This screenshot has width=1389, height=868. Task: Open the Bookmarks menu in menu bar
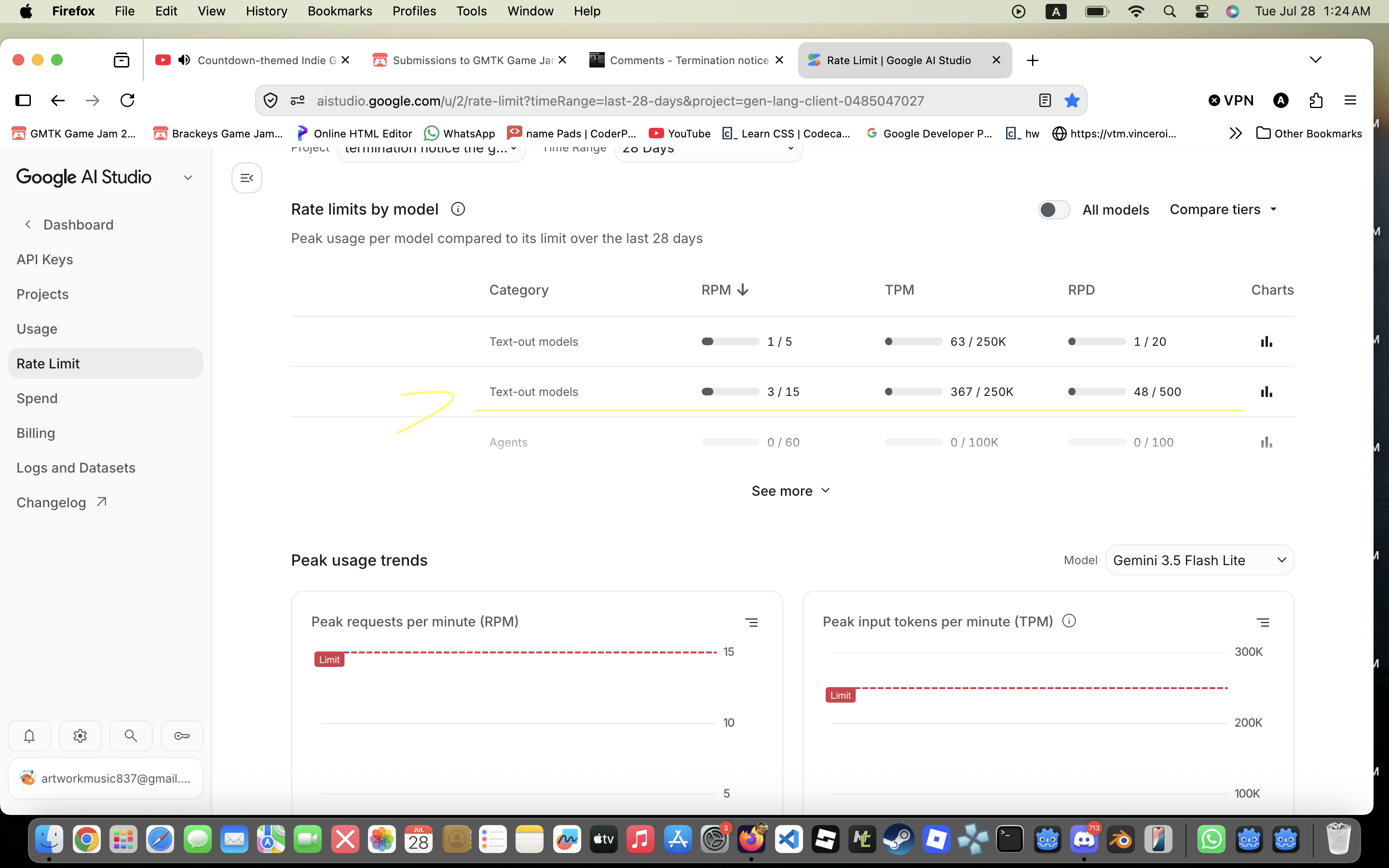point(340,11)
